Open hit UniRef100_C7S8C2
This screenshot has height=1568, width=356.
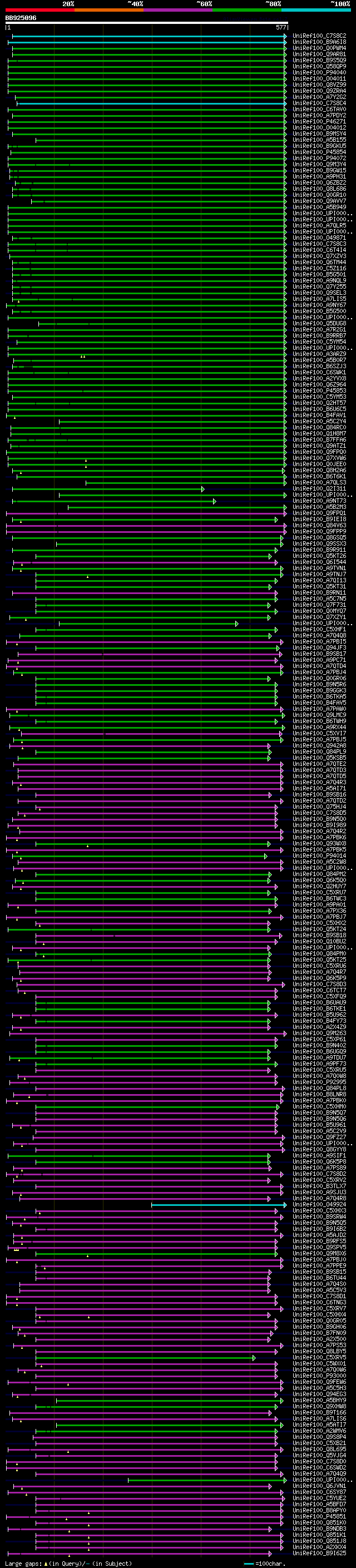[319, 37]
